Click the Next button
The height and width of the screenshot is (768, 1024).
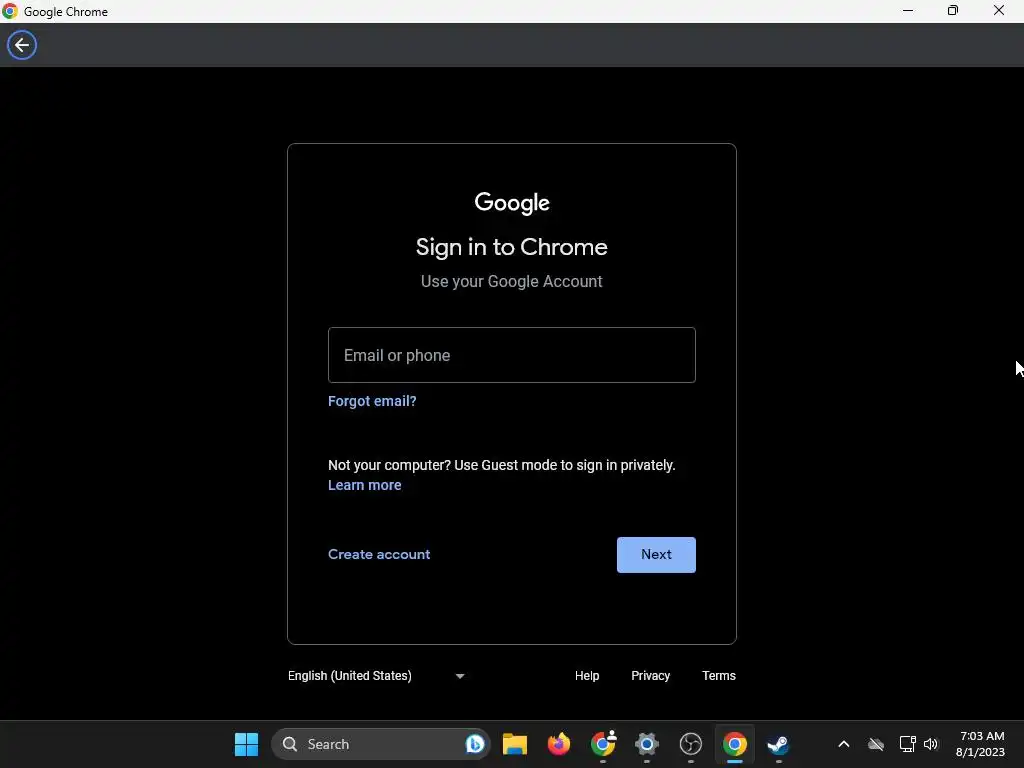click(656, 554)
